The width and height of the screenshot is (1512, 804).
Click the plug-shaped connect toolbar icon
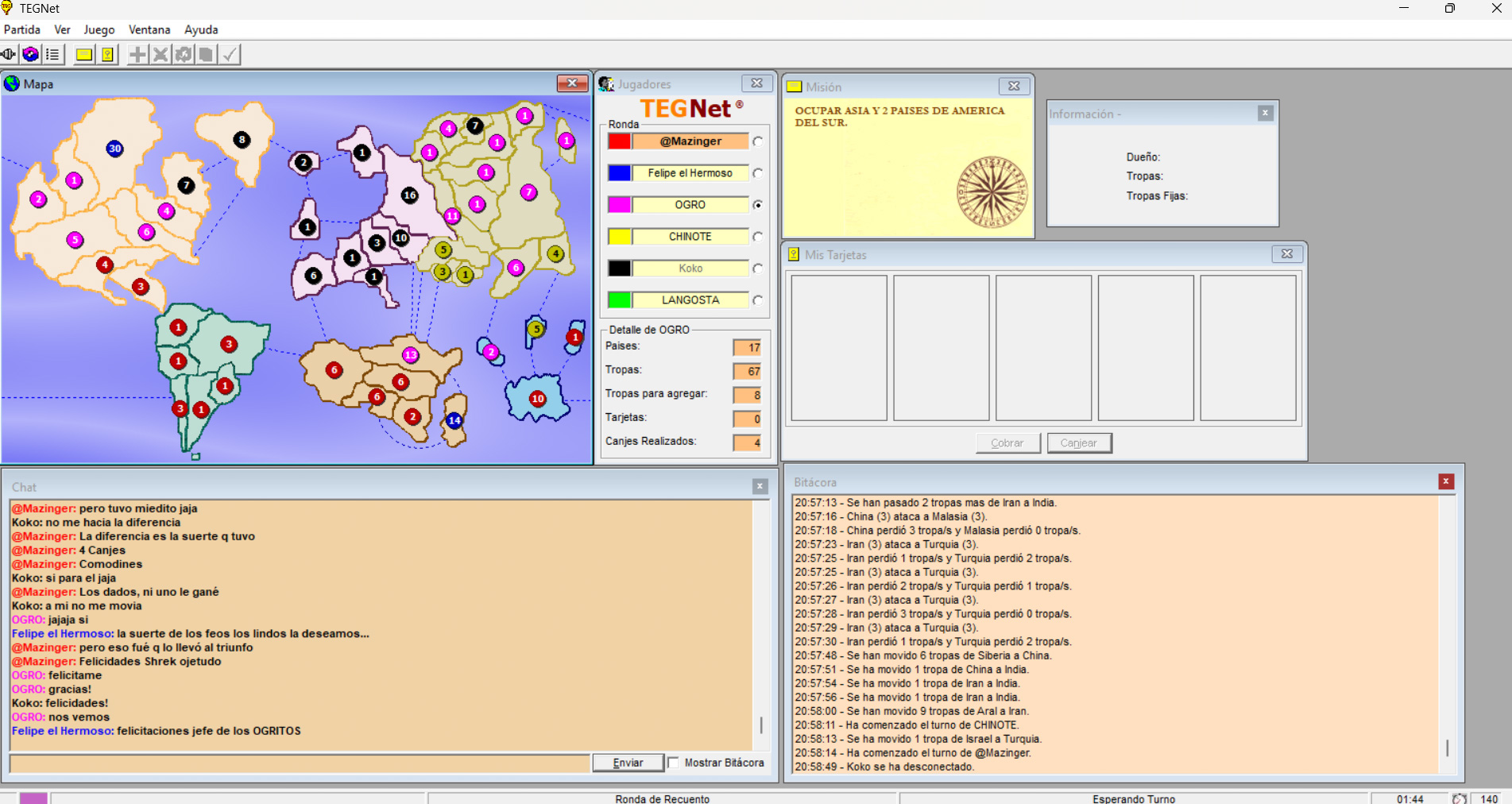[9, 54]
